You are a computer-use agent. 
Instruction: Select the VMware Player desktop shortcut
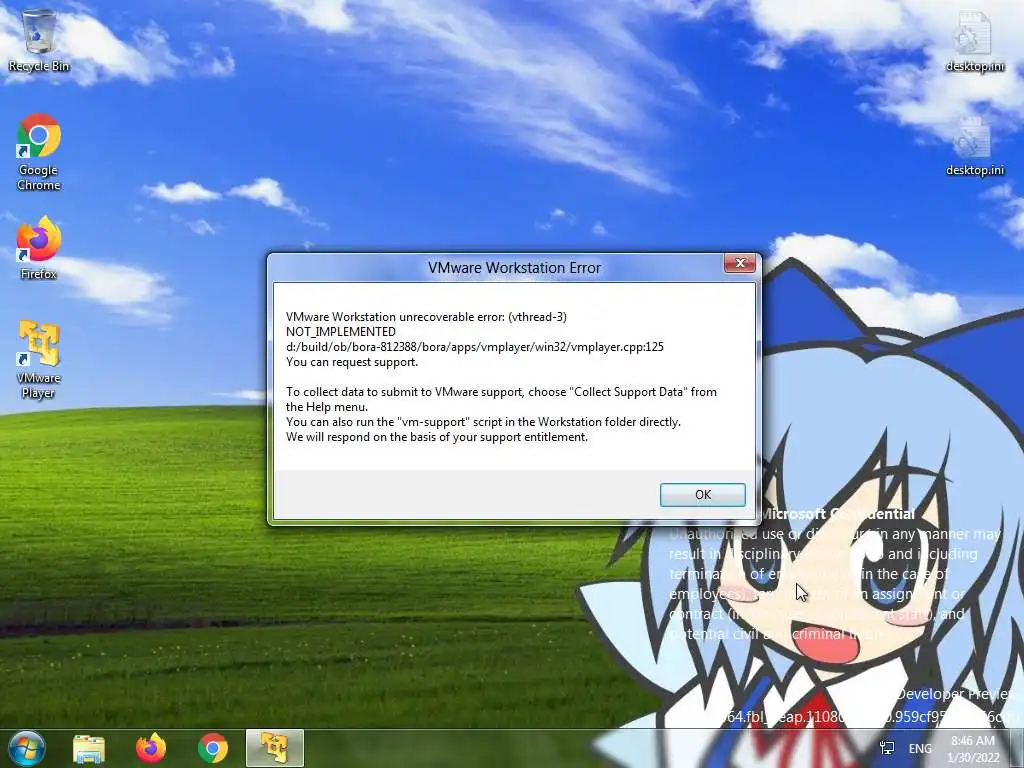pyautogui.click(x=39, y=360)
